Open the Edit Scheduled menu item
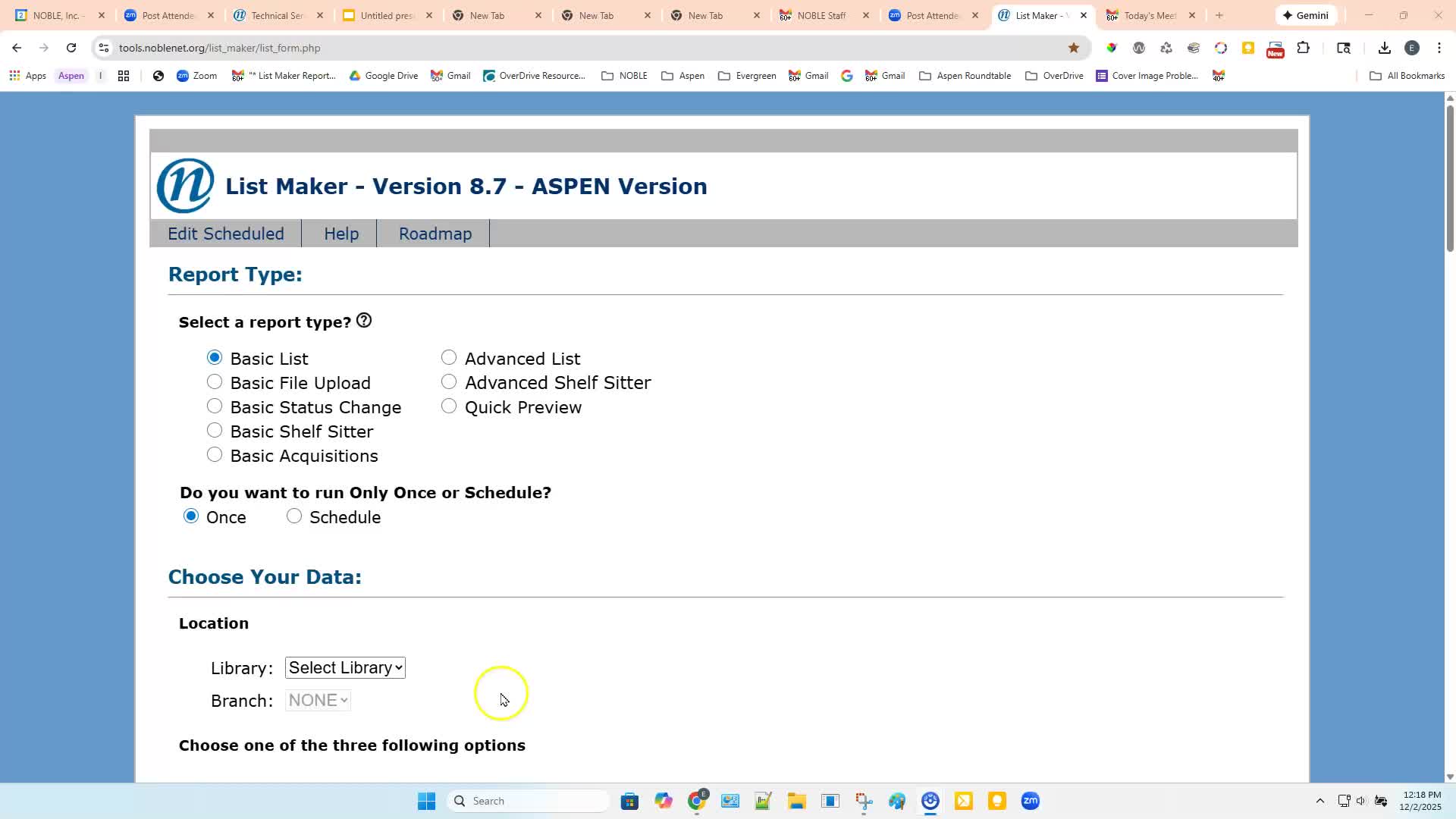Screen dimensions: 1456x819 coord(225,234)
